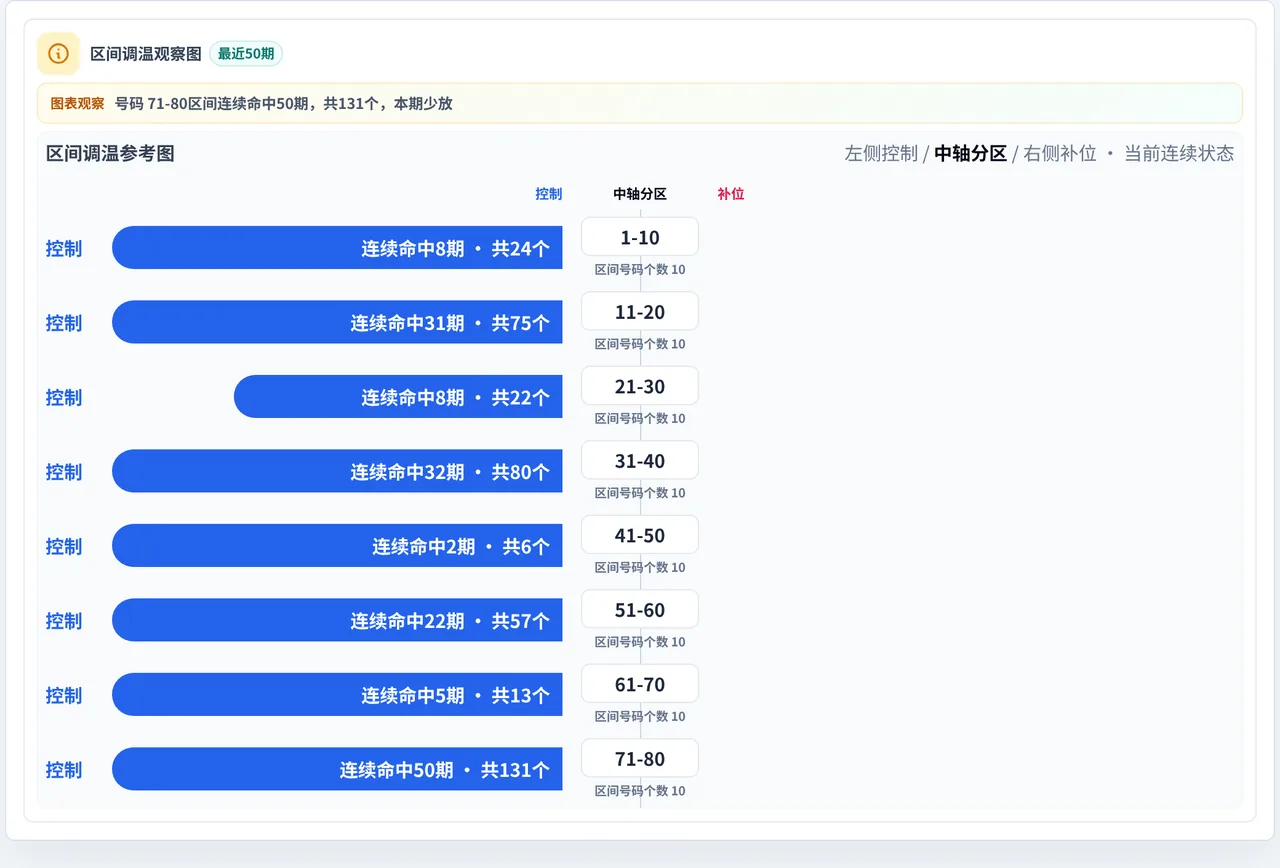Select the bar 连续命中22期 · 共57个
Image resolution: width=1280 pixels, height=868 pixels.
click(337, 620)
